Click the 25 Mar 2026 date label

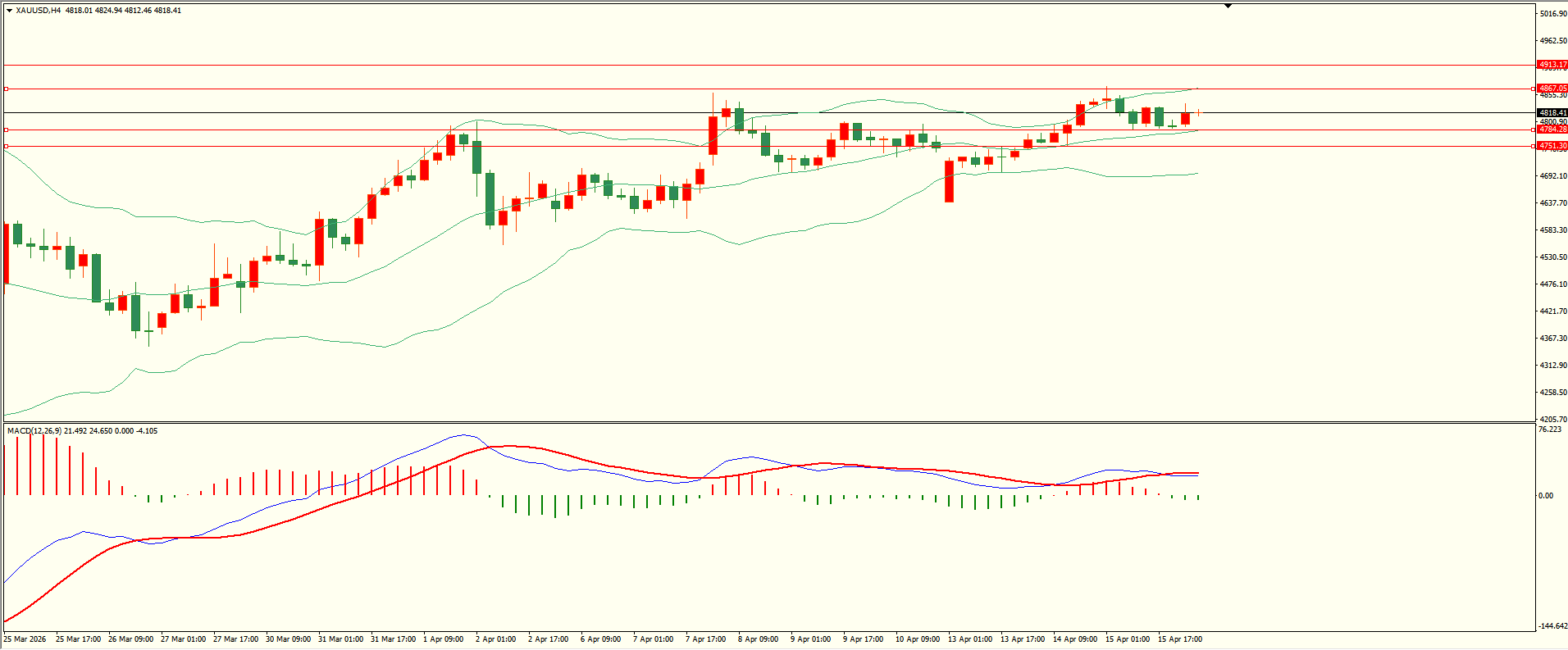pyautogui.click(x=25, y=639)
